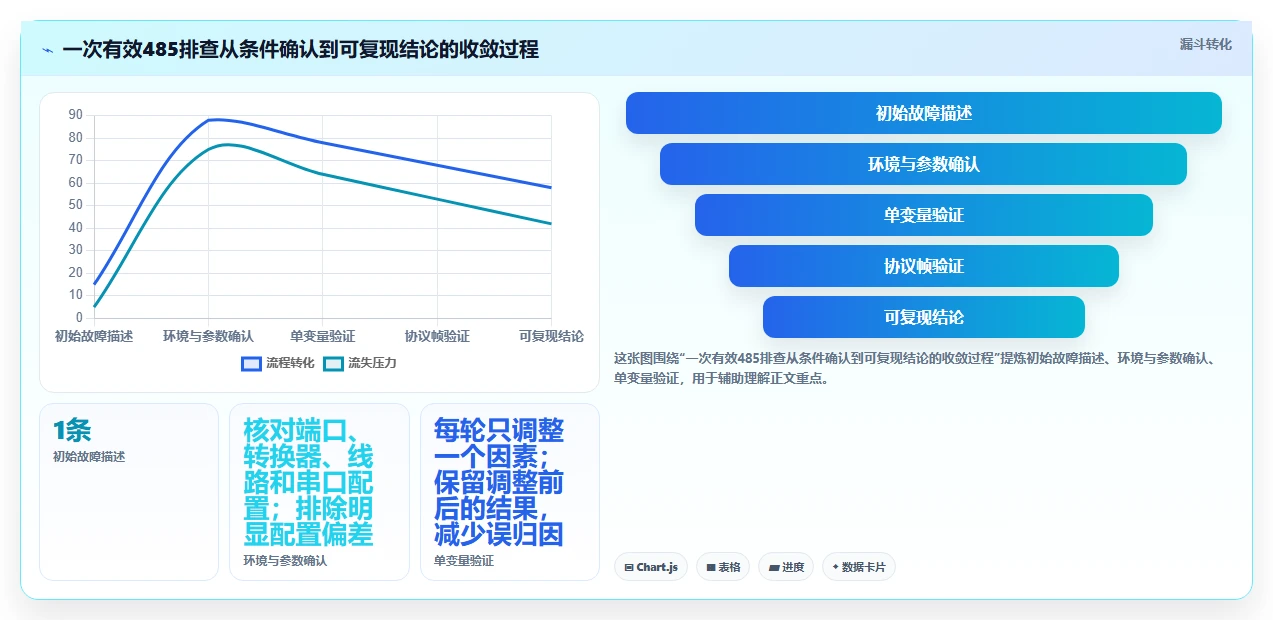Click the x-axis label 初始故障描述
The image size is (1273, 620).
pyautogui.click(x=94, y=336)
